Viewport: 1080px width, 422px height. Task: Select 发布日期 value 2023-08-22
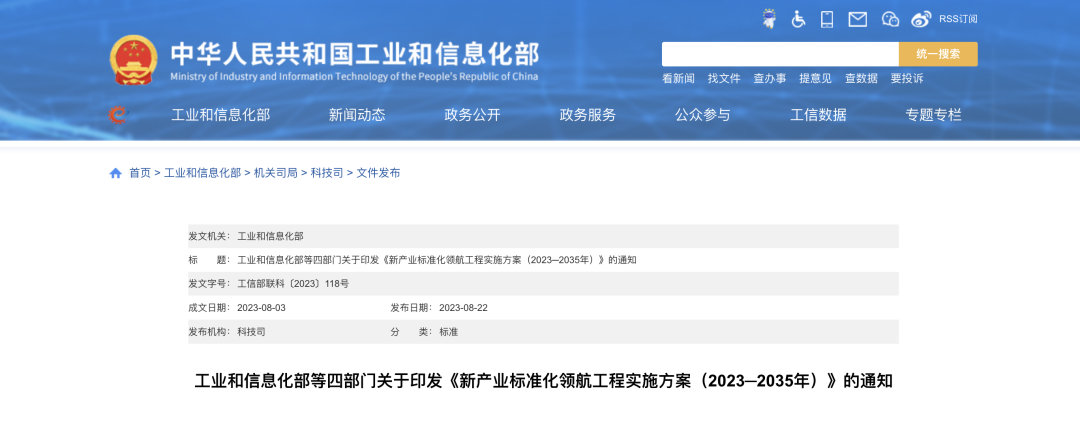coord(463,308)
